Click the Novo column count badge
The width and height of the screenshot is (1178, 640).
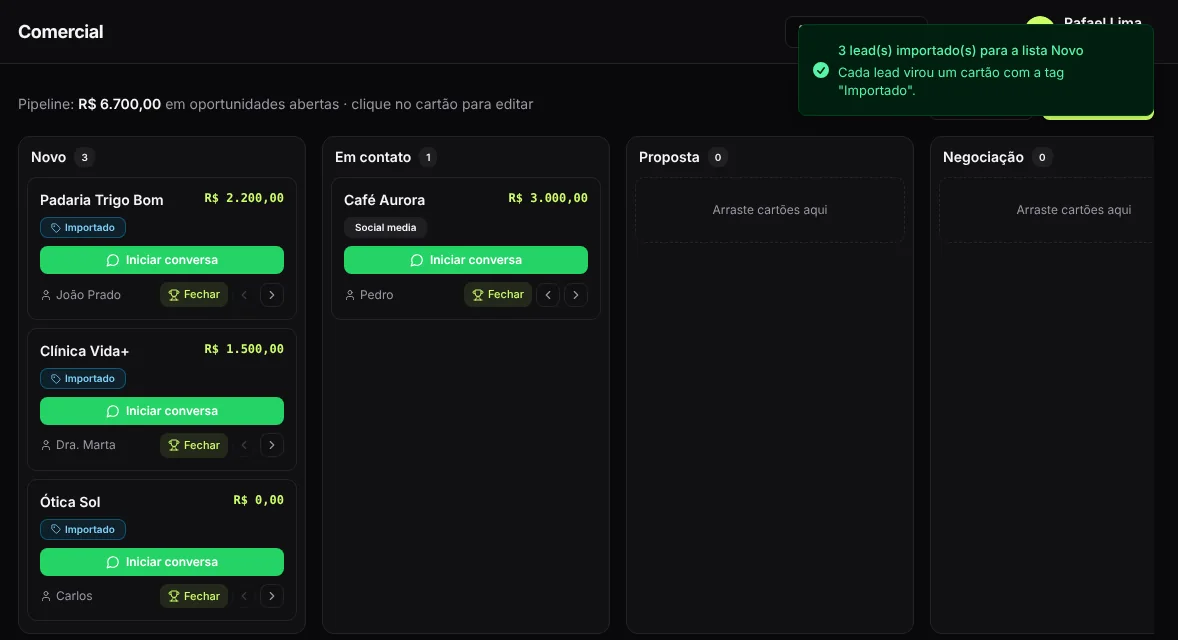click(x=84, y=157)
